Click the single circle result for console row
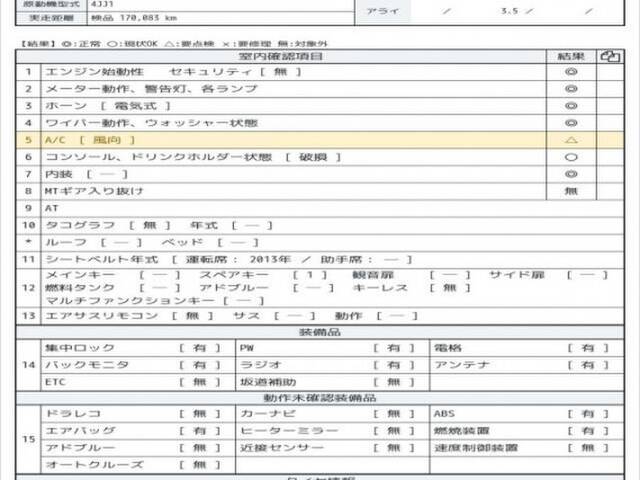The image size is (640, 480). tap(571, 157)
